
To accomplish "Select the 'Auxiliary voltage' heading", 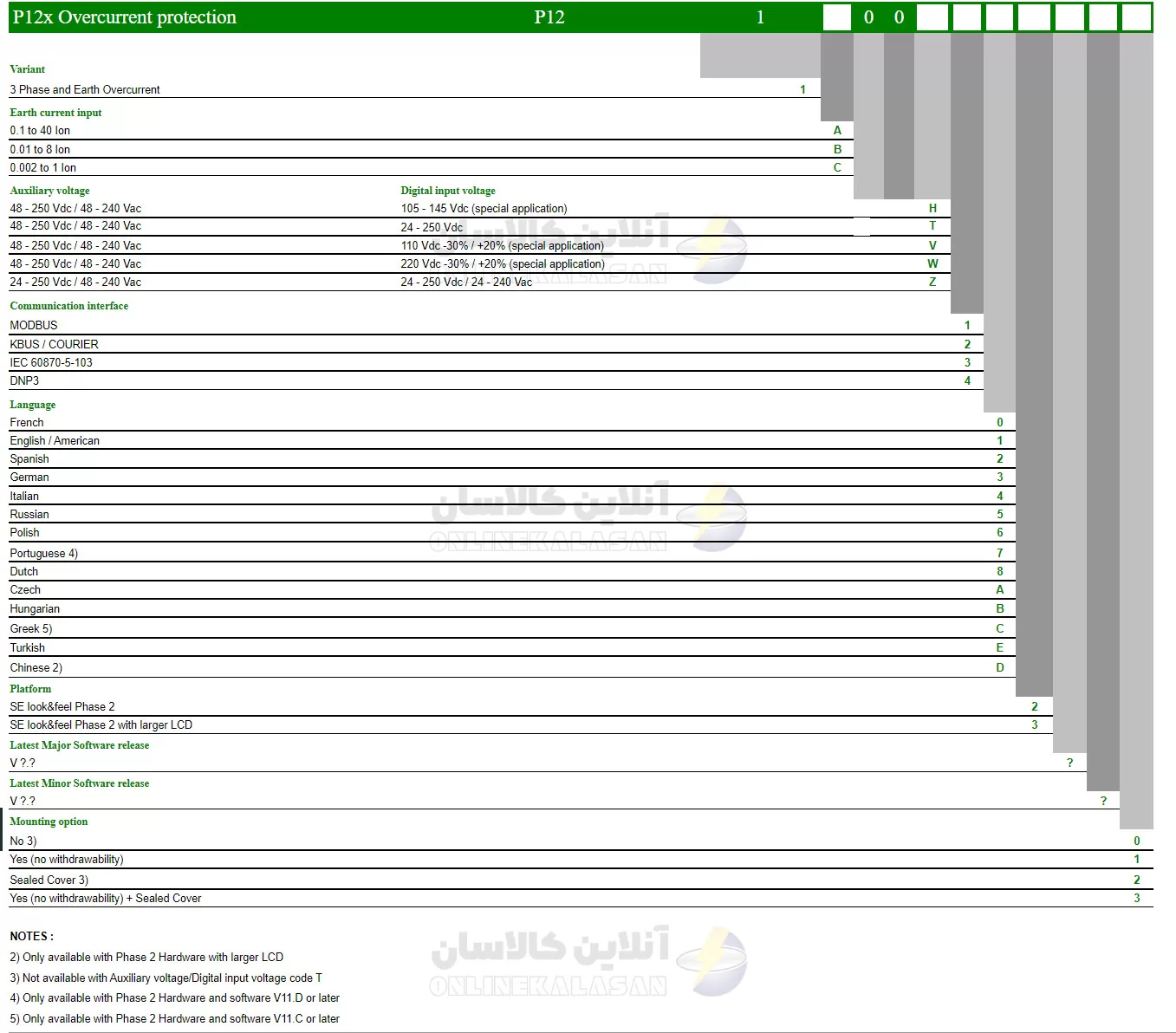I will pos(49,191).
